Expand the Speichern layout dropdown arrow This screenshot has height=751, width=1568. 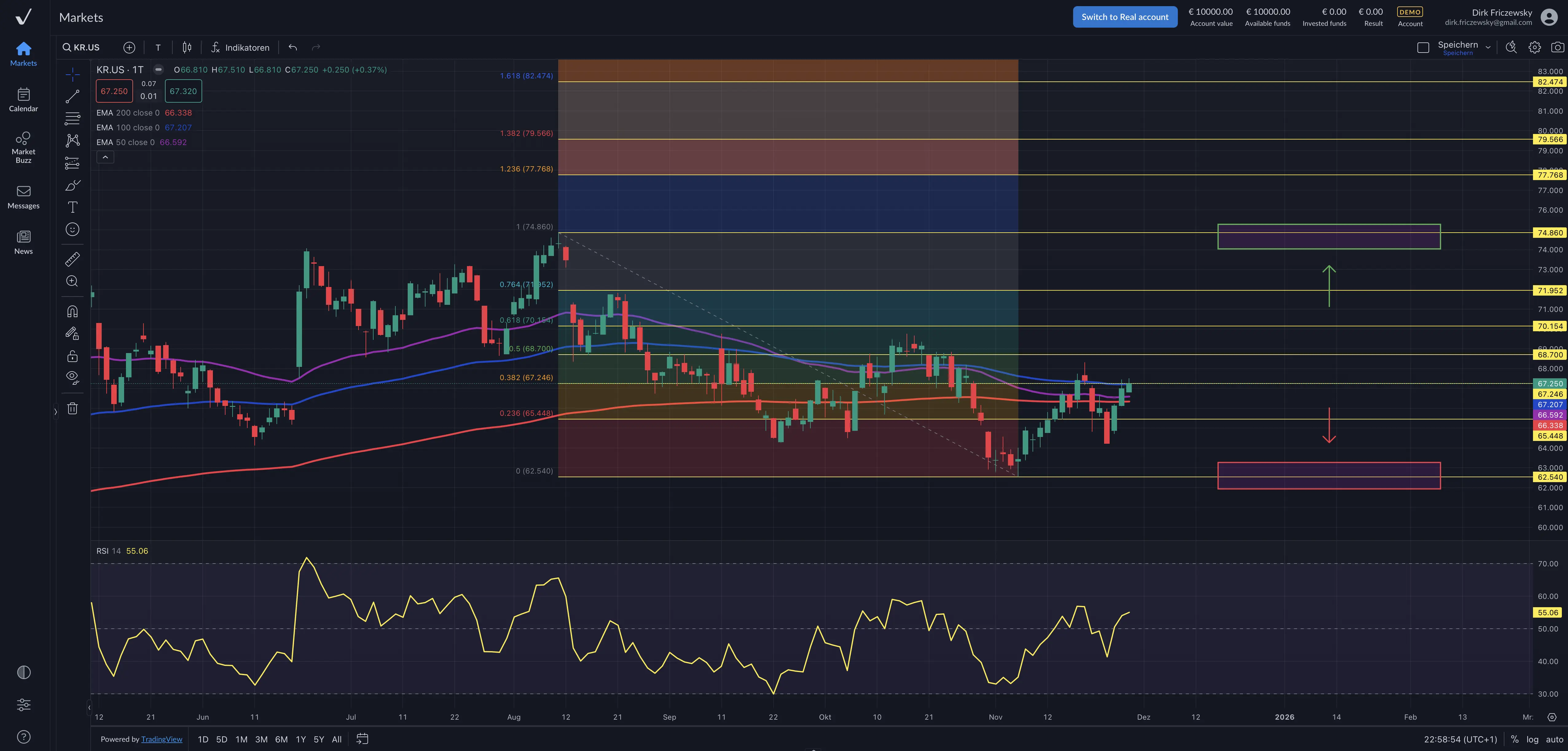[x=1488, y=48]
